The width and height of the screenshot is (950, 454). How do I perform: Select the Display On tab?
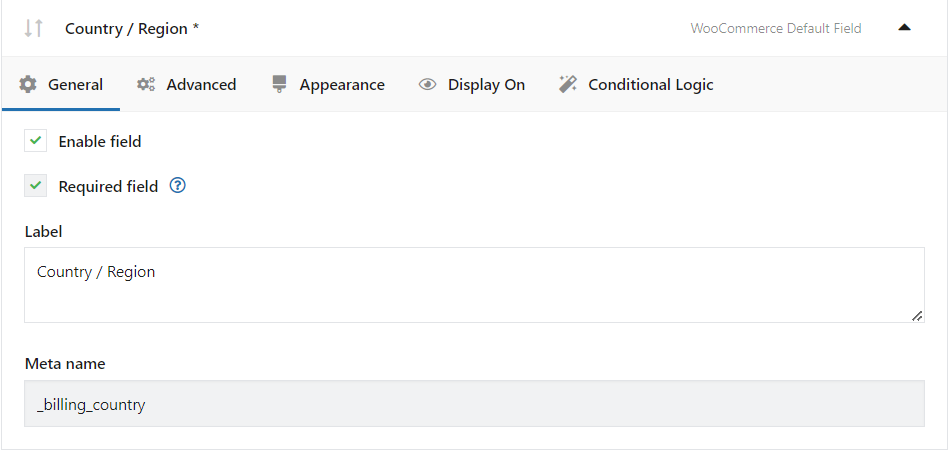click(472, 84)
